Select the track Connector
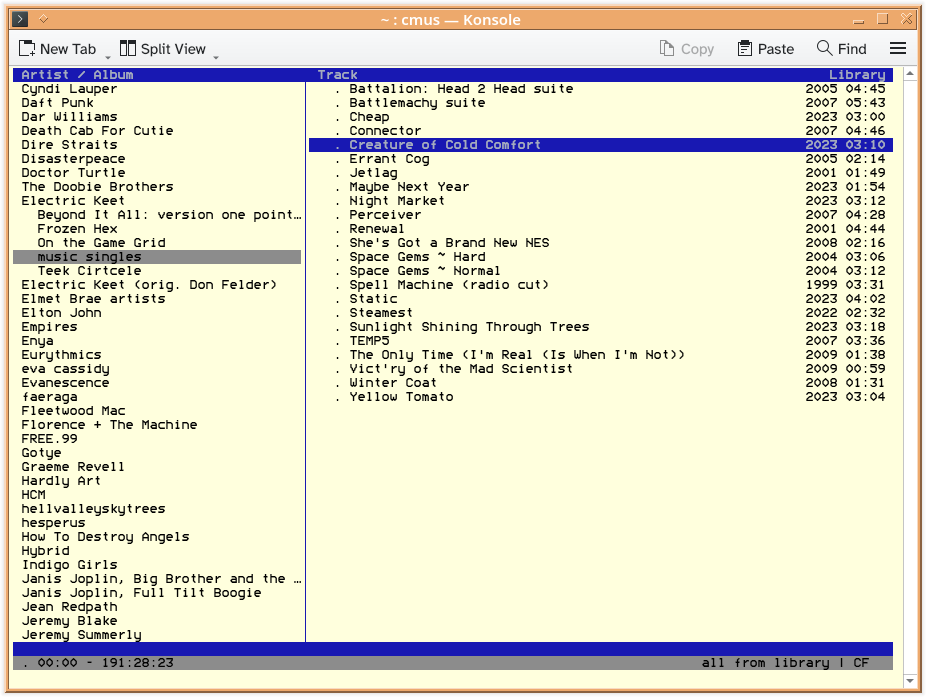Viewport: 926px width, 697px height. 601,131
